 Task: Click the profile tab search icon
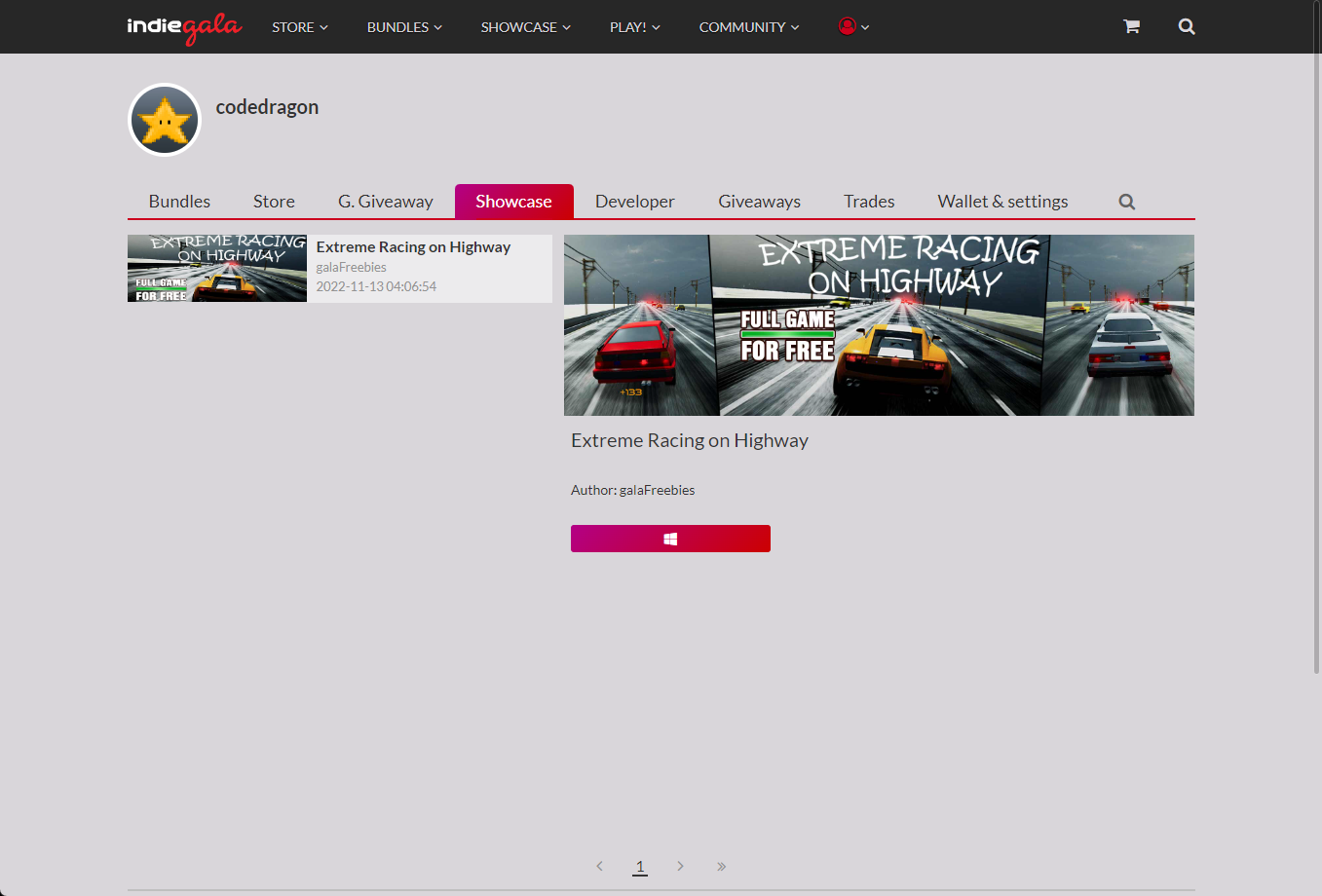tap(1127, 202)
